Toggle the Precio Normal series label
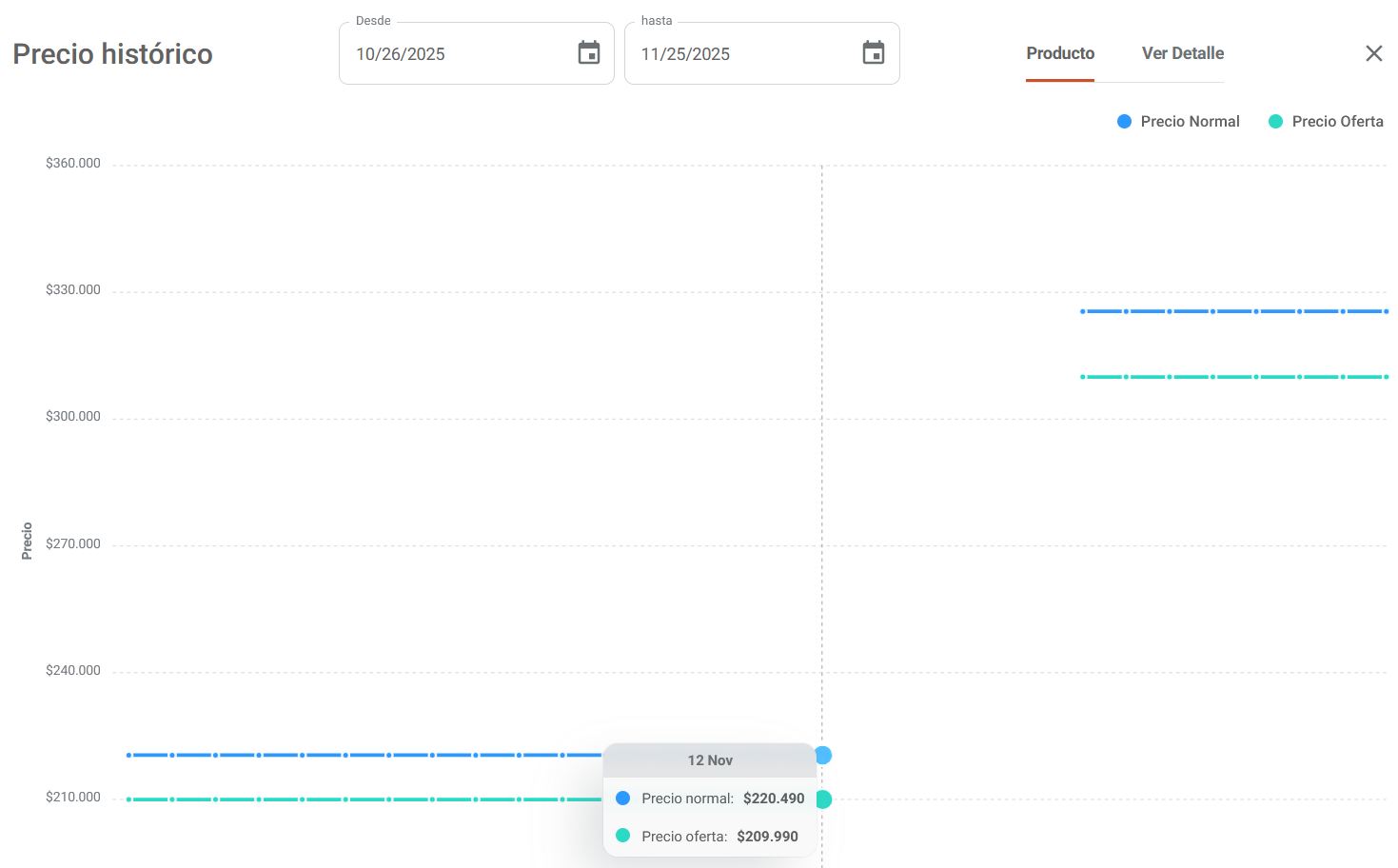The image size is (1398, 868). [1190, 122]
